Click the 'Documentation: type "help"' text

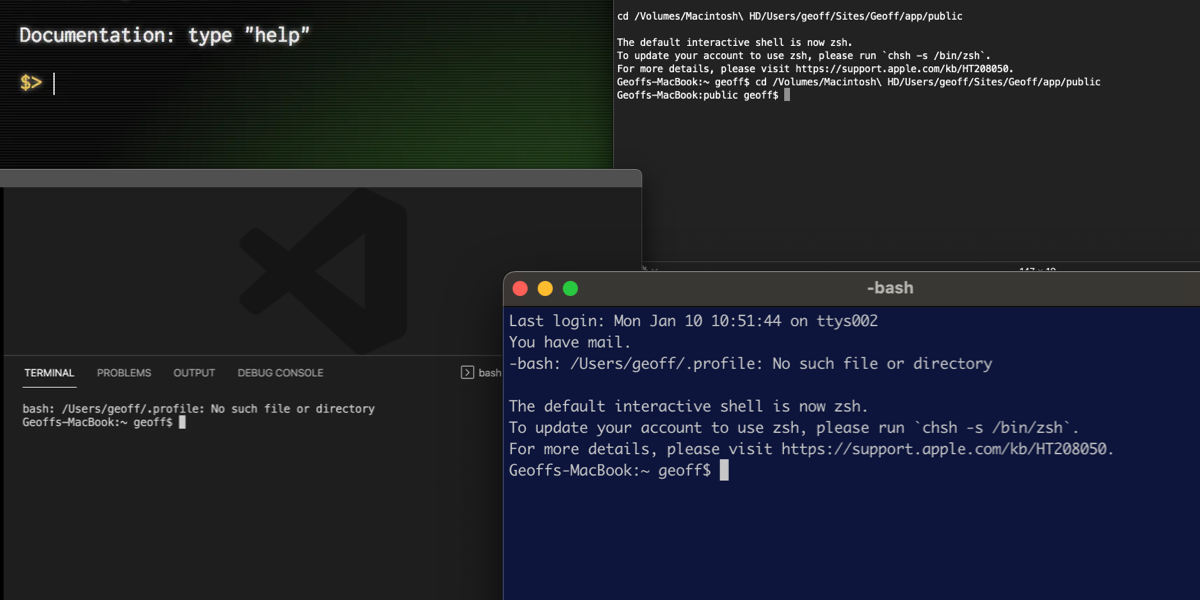pyautogui.click(x=165, y=35)
